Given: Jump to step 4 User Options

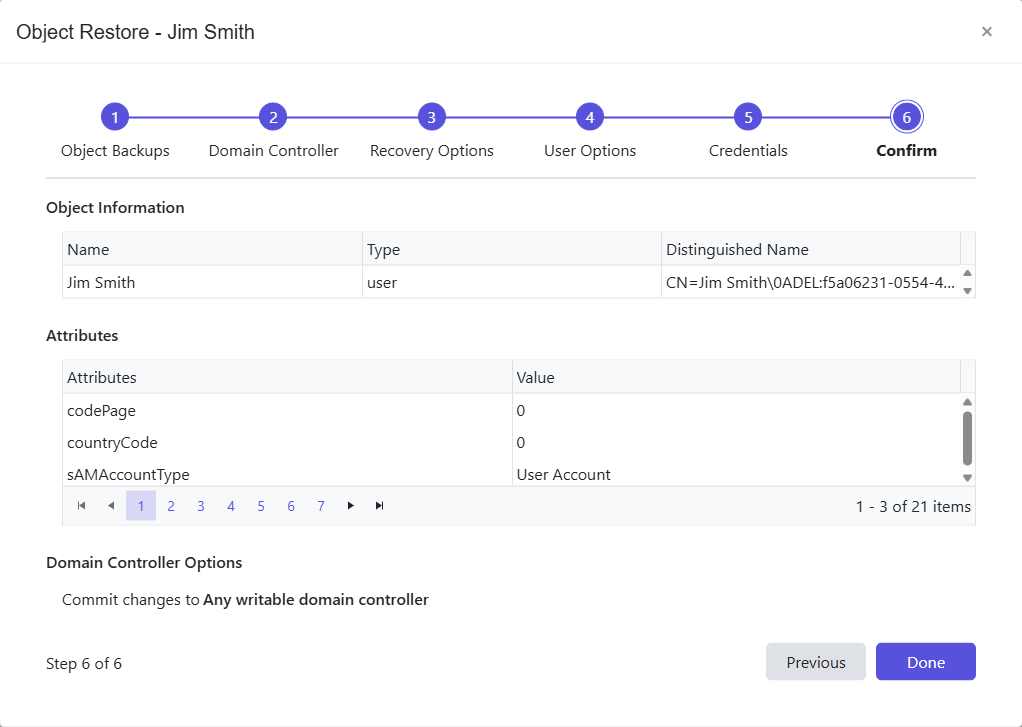Looking at the screenshot, I should pos(590,116).
